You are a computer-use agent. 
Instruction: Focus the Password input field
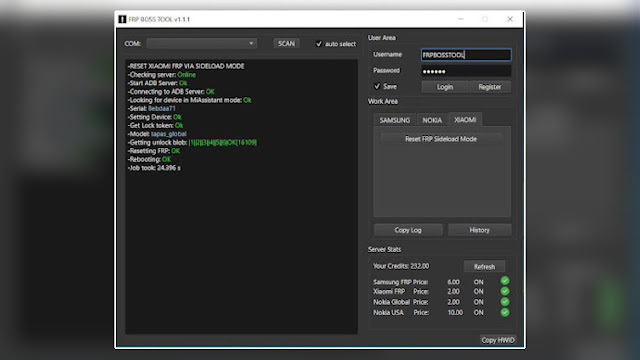(466, 71)
